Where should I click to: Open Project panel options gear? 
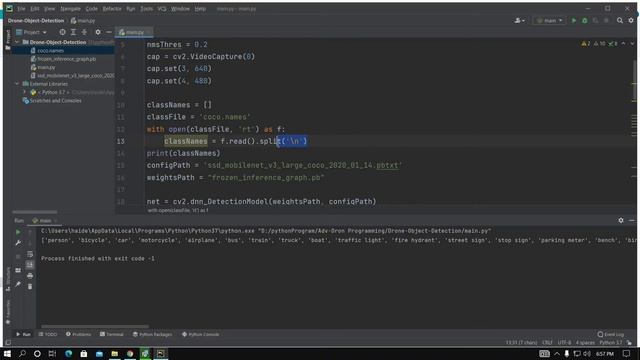98,32
